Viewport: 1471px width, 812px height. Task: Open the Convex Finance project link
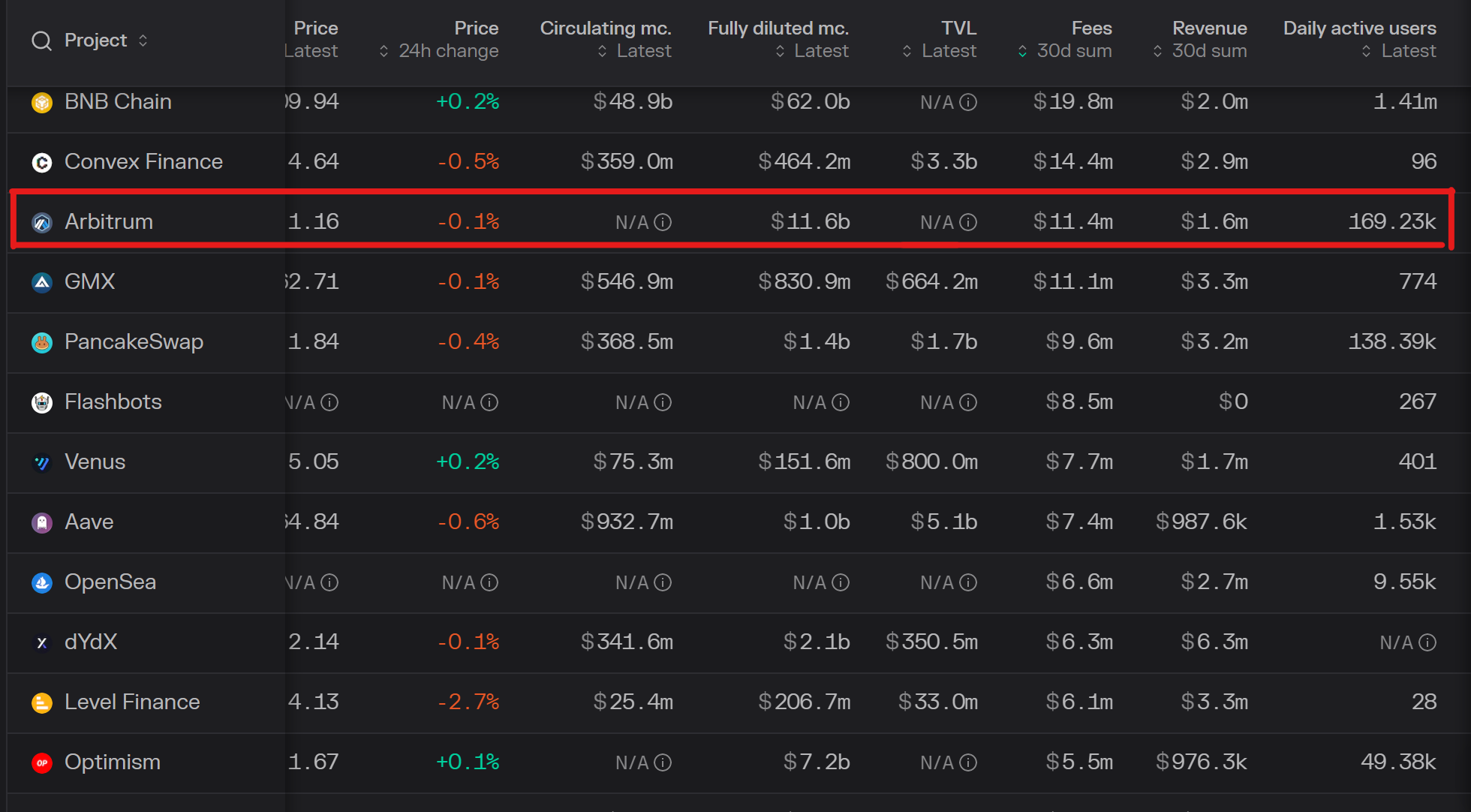(143, 161)
